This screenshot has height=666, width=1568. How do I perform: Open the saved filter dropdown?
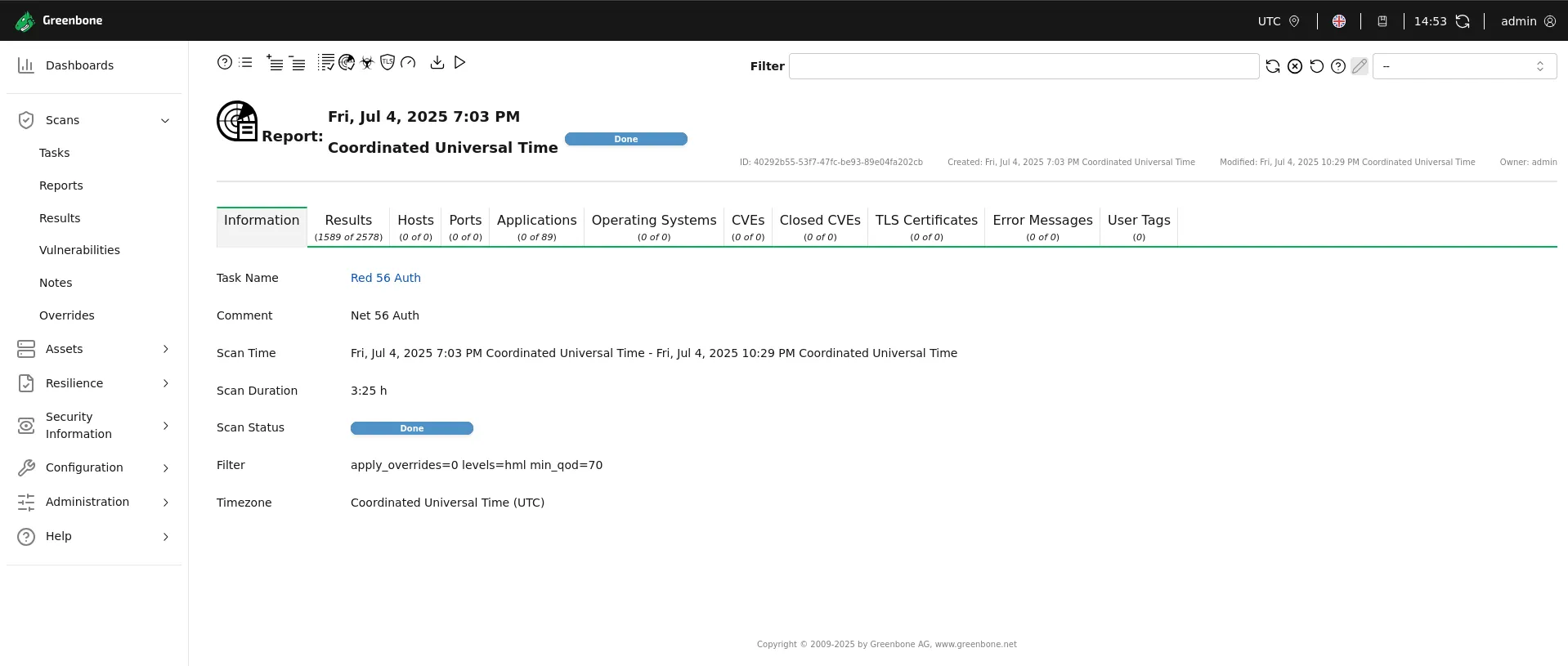[1464, 66]
